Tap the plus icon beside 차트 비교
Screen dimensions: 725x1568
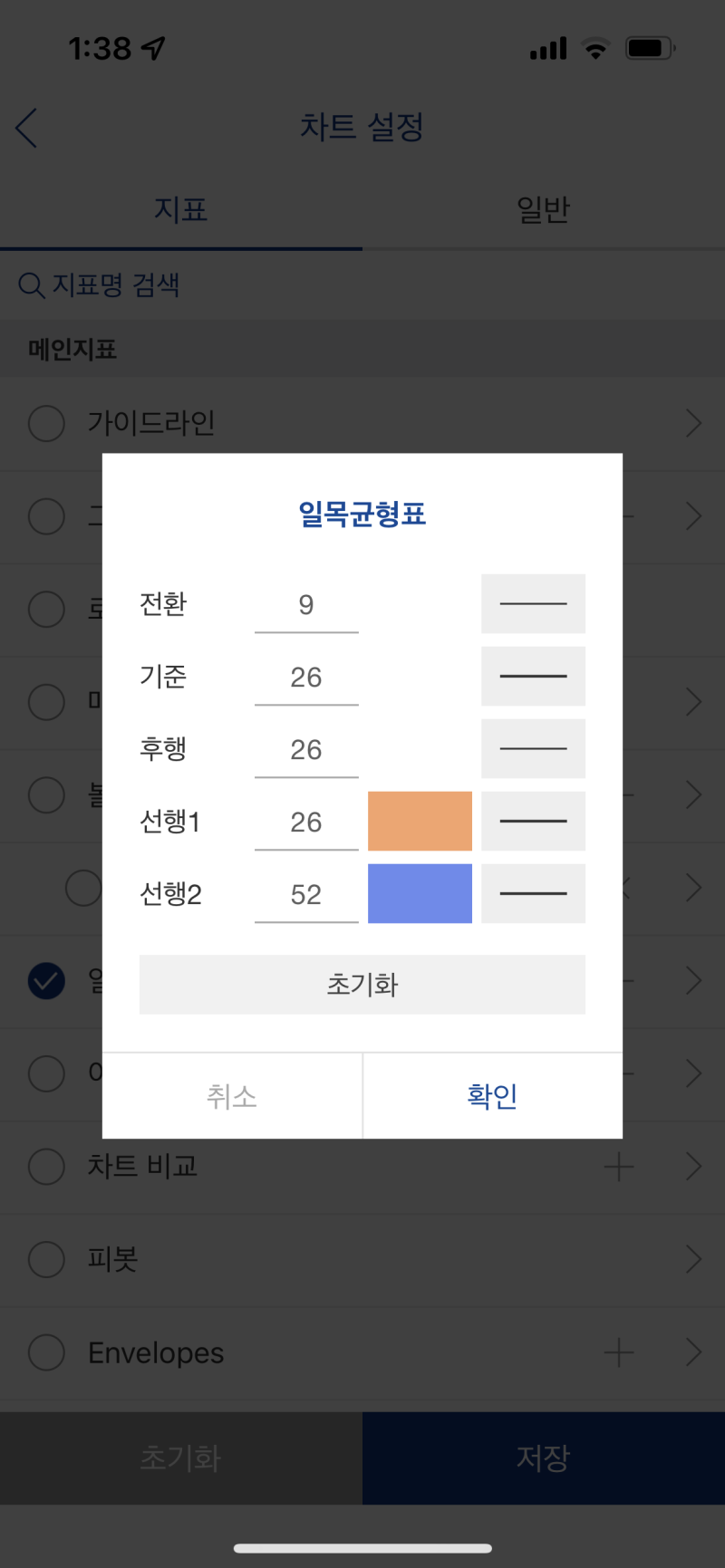619,1166
